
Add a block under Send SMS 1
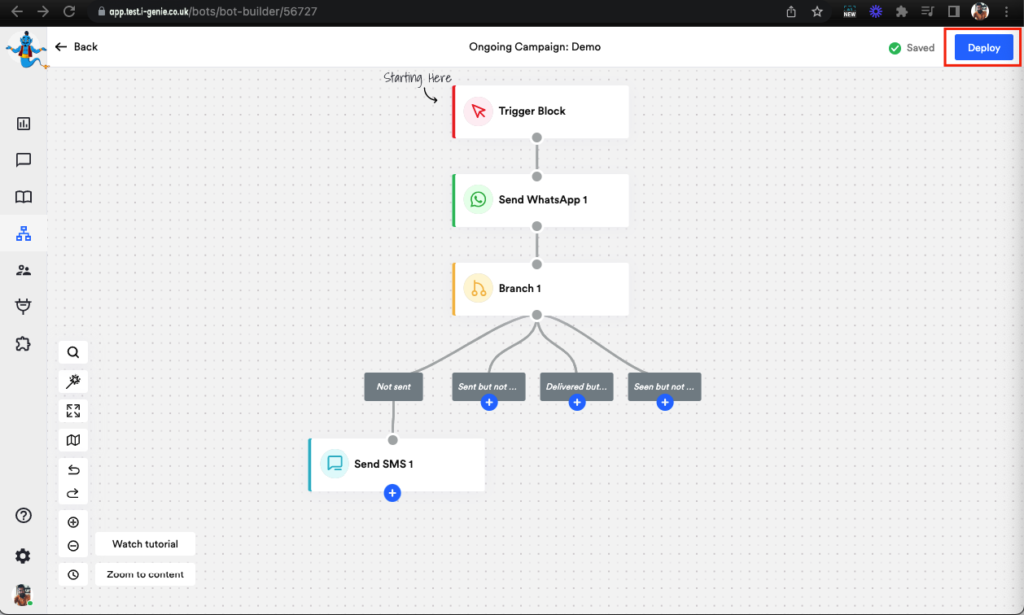pyautogui.click(x=392, y=493)
